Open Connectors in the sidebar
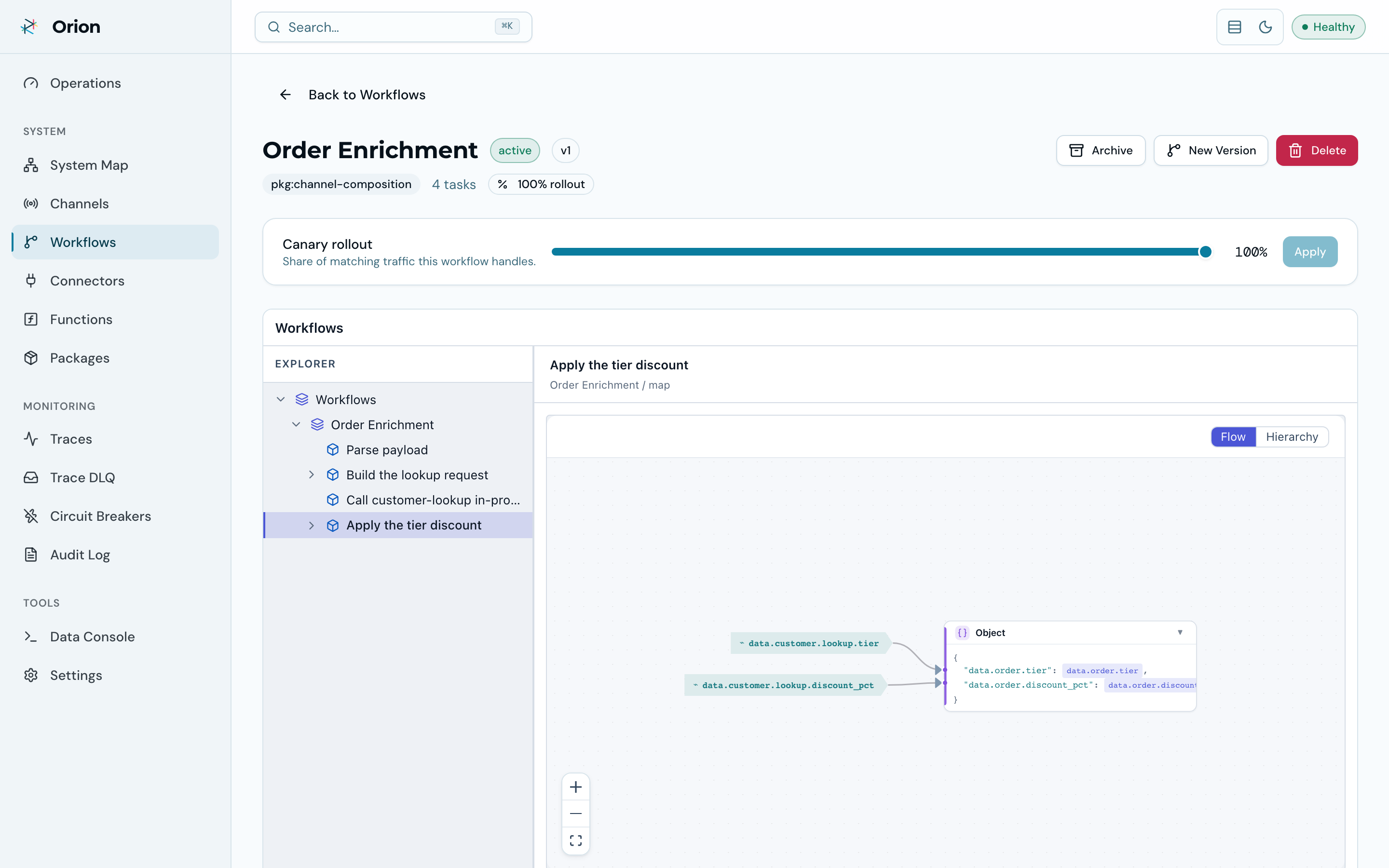This screenshot has width=1389, height=868. tap(115, 281)
